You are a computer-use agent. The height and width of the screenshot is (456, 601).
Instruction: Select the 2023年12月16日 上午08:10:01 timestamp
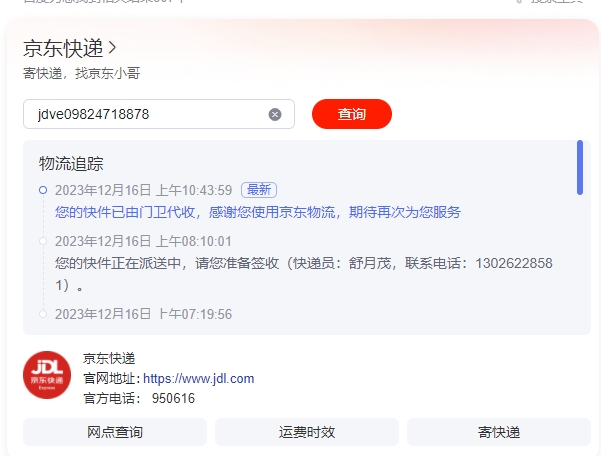coord(143,241)
